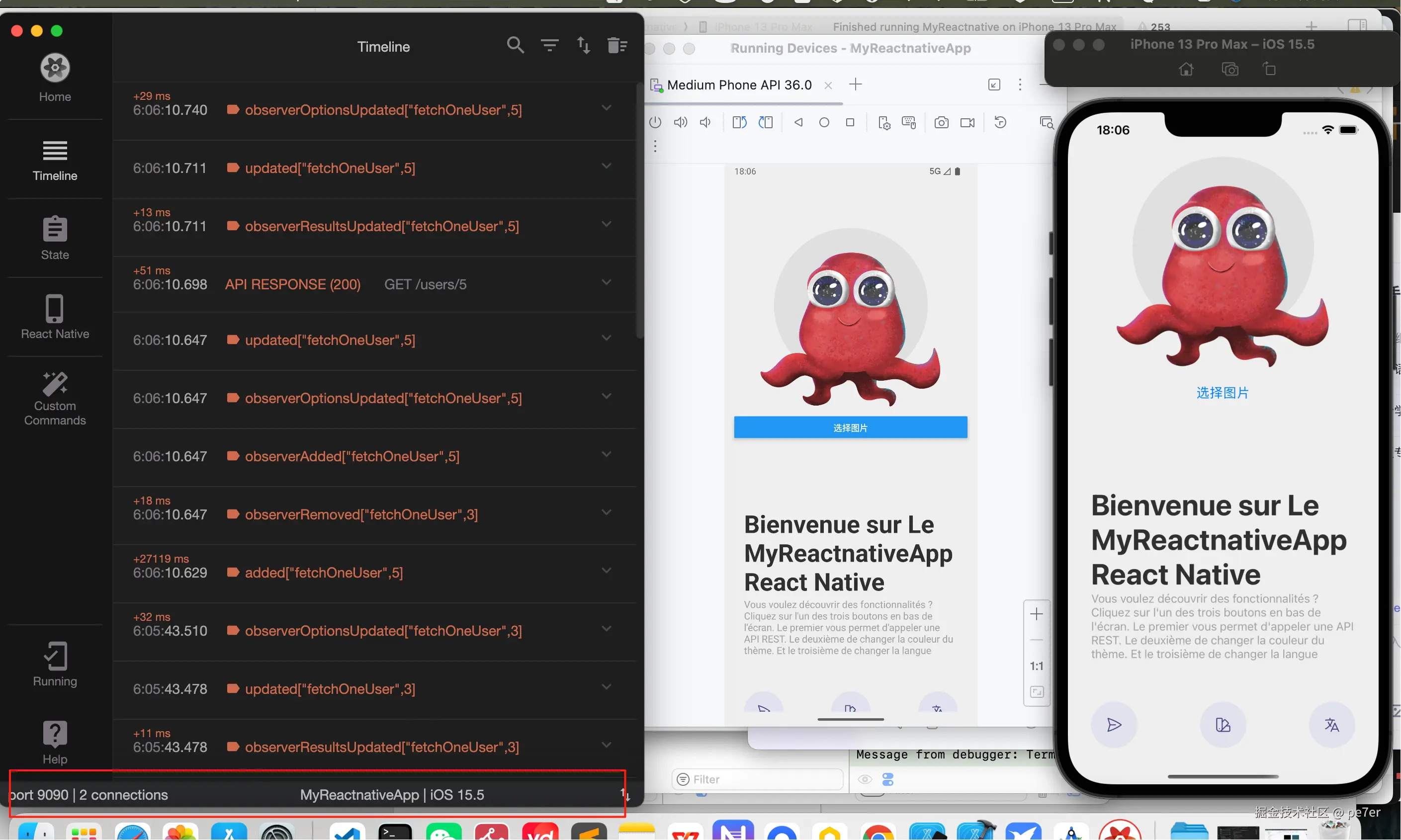The image size is (1401, 840).
Task: Toggle the blue switch beside eye icon
Action: pos(887,779)
